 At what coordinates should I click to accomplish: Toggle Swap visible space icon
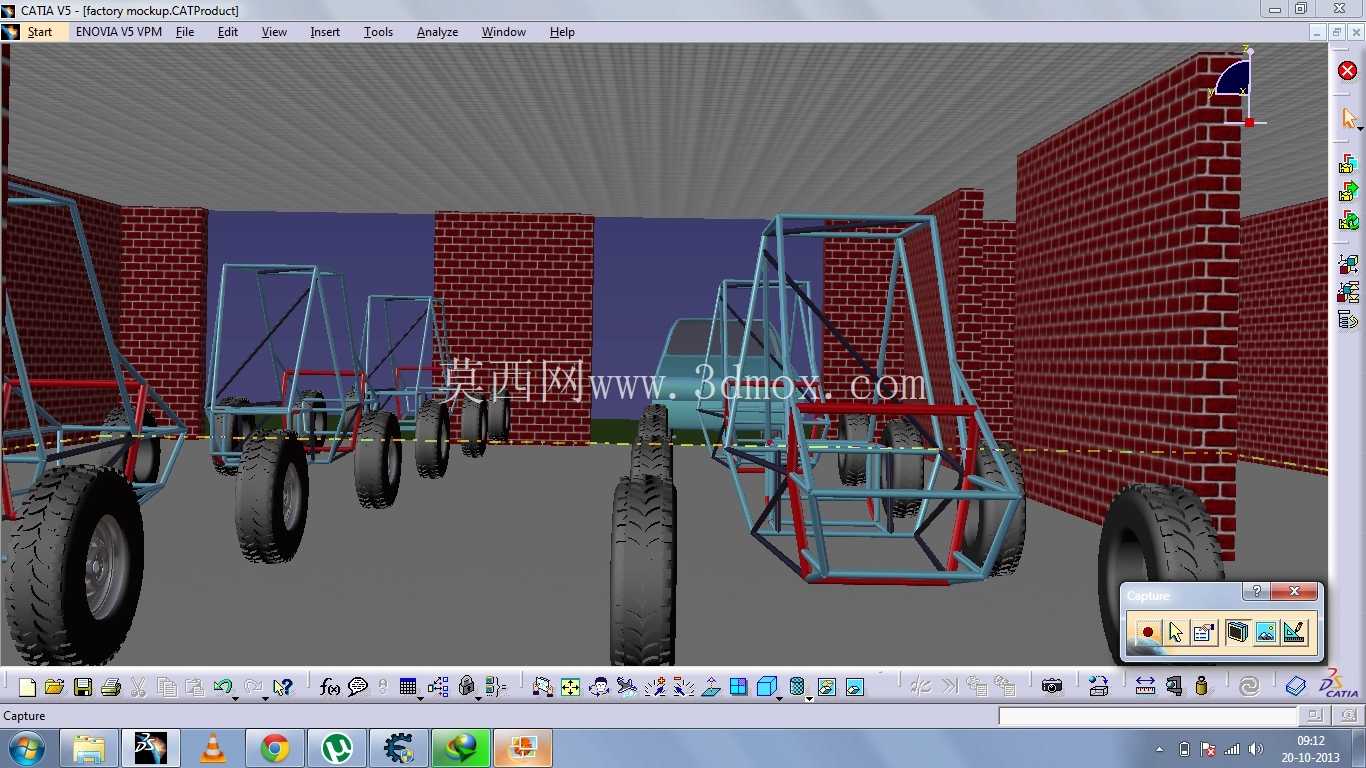(854, 687)
